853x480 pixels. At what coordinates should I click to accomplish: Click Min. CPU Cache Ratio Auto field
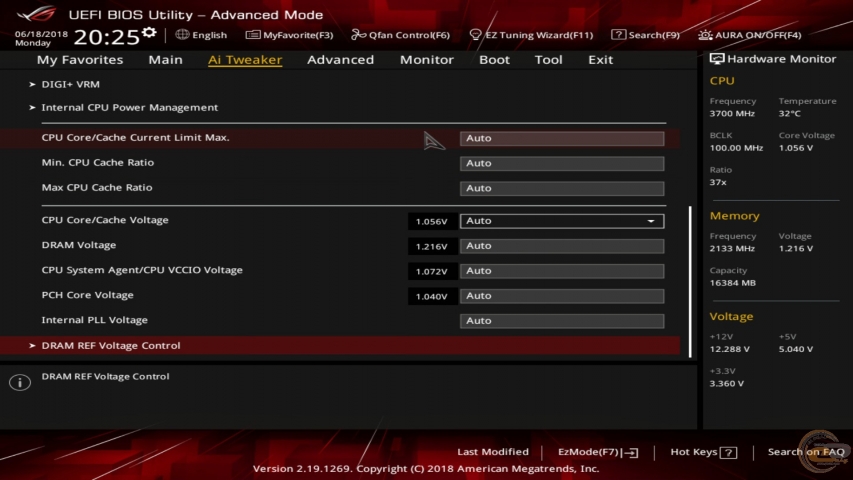pos(562,163)
